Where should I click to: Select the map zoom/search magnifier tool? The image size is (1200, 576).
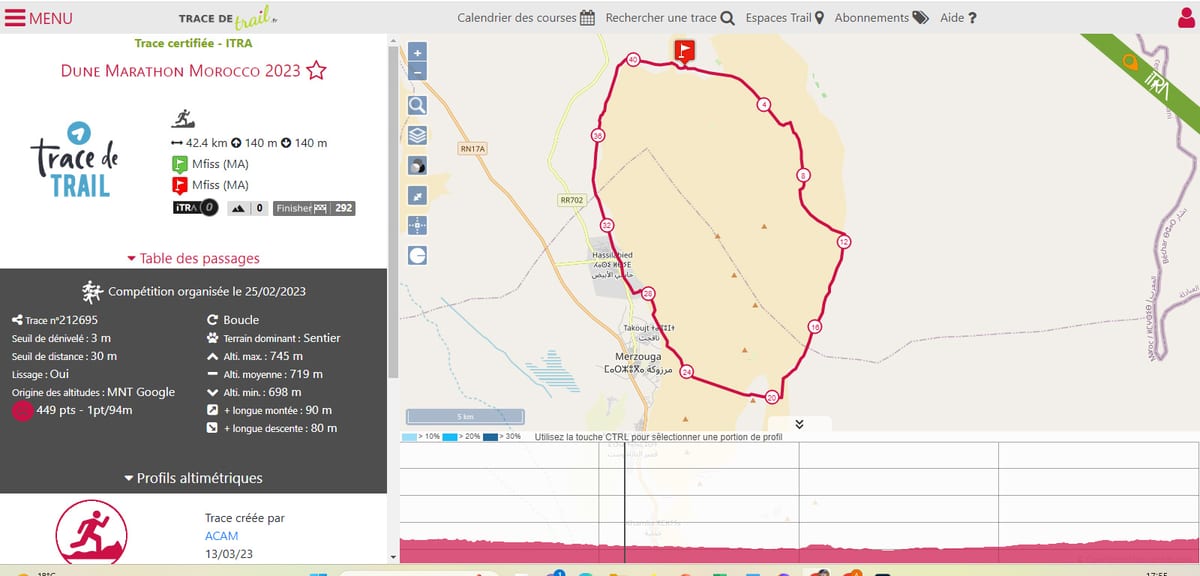click(417, 104)
